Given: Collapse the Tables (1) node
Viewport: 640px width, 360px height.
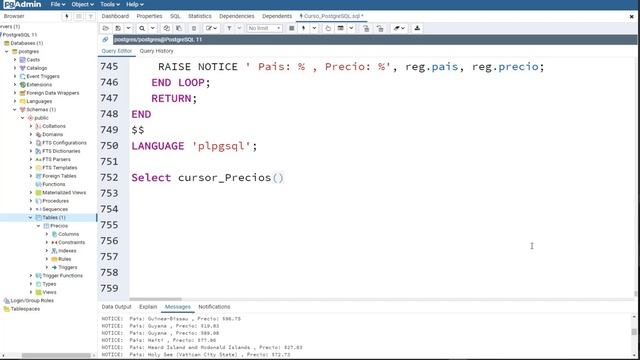Looking at the screenshot, I should point(31,218).
